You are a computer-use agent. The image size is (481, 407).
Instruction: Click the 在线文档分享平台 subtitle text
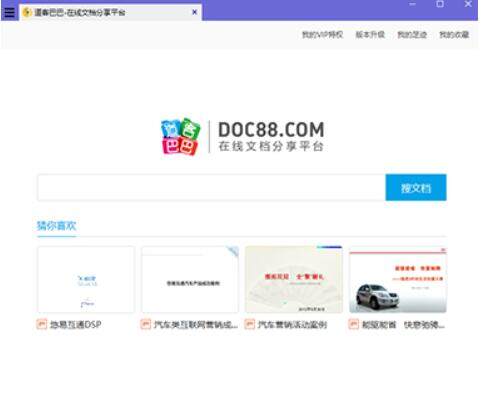click(x=271, y=146)
